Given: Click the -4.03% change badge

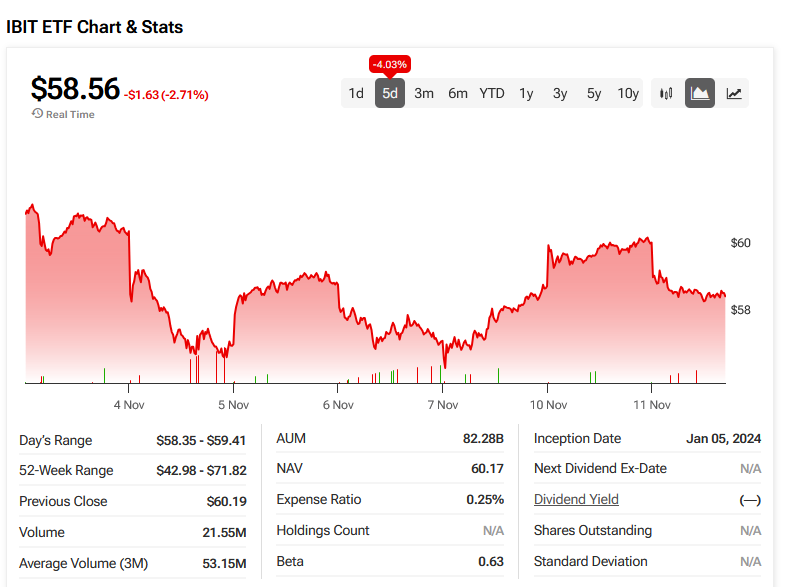Looking at the screenshot, I should 390,65.
